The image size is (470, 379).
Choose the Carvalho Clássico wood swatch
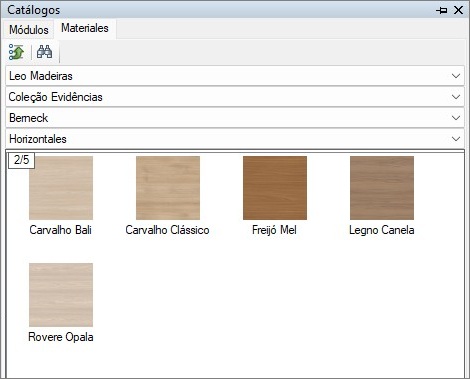tap(168, 188)
